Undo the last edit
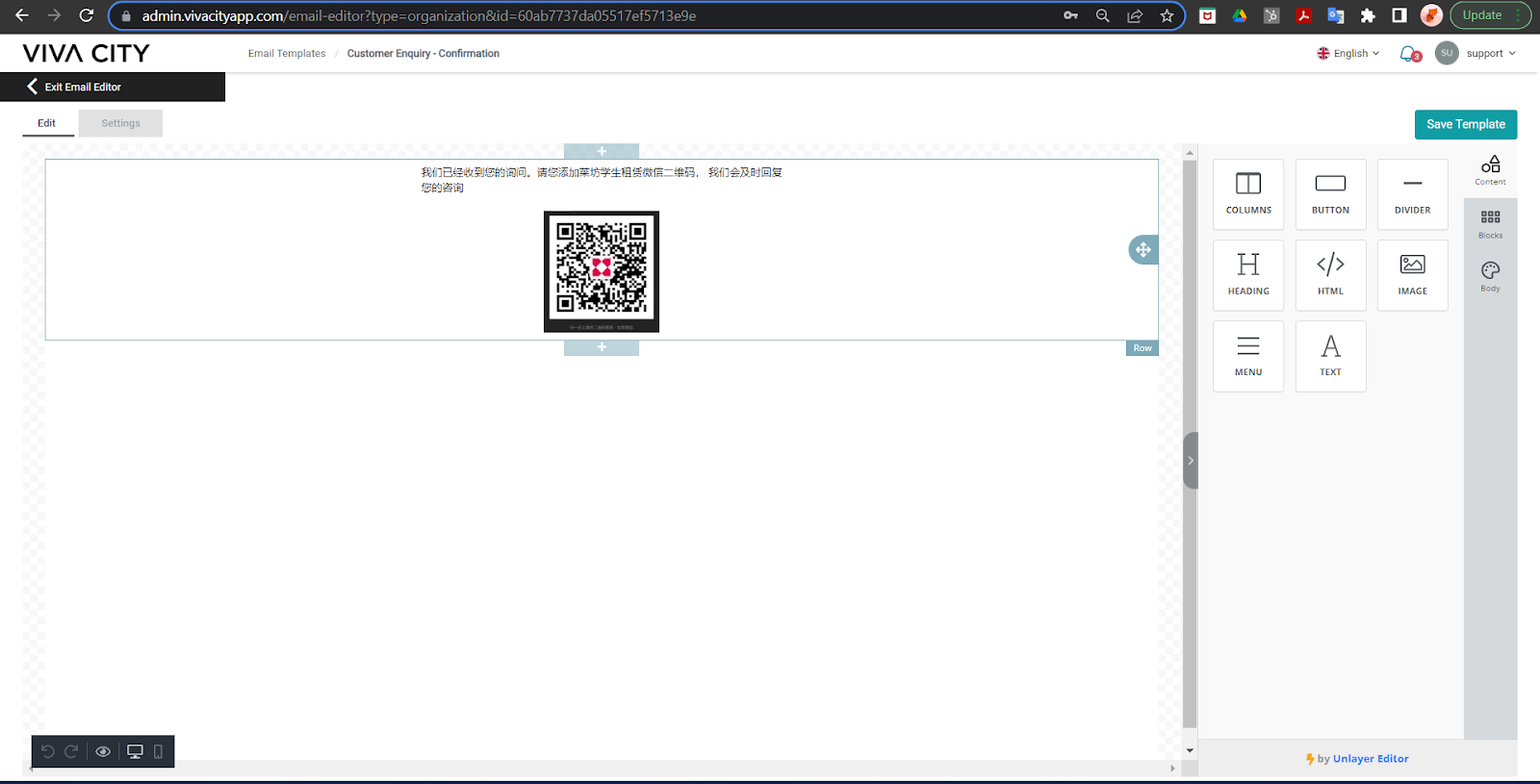This screenshot has height=784, width=1540. 48,751
